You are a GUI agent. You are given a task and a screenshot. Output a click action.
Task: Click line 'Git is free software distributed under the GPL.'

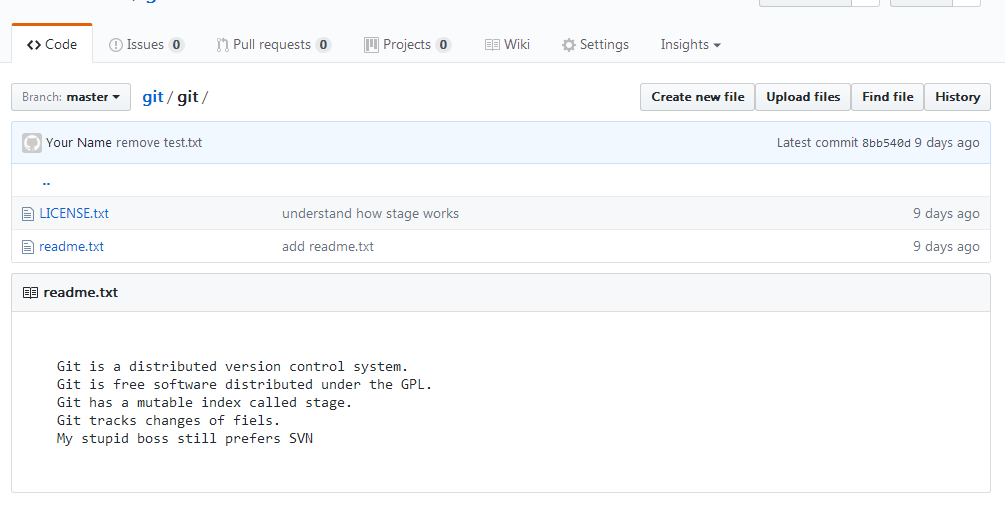click(x=244, y=385)
